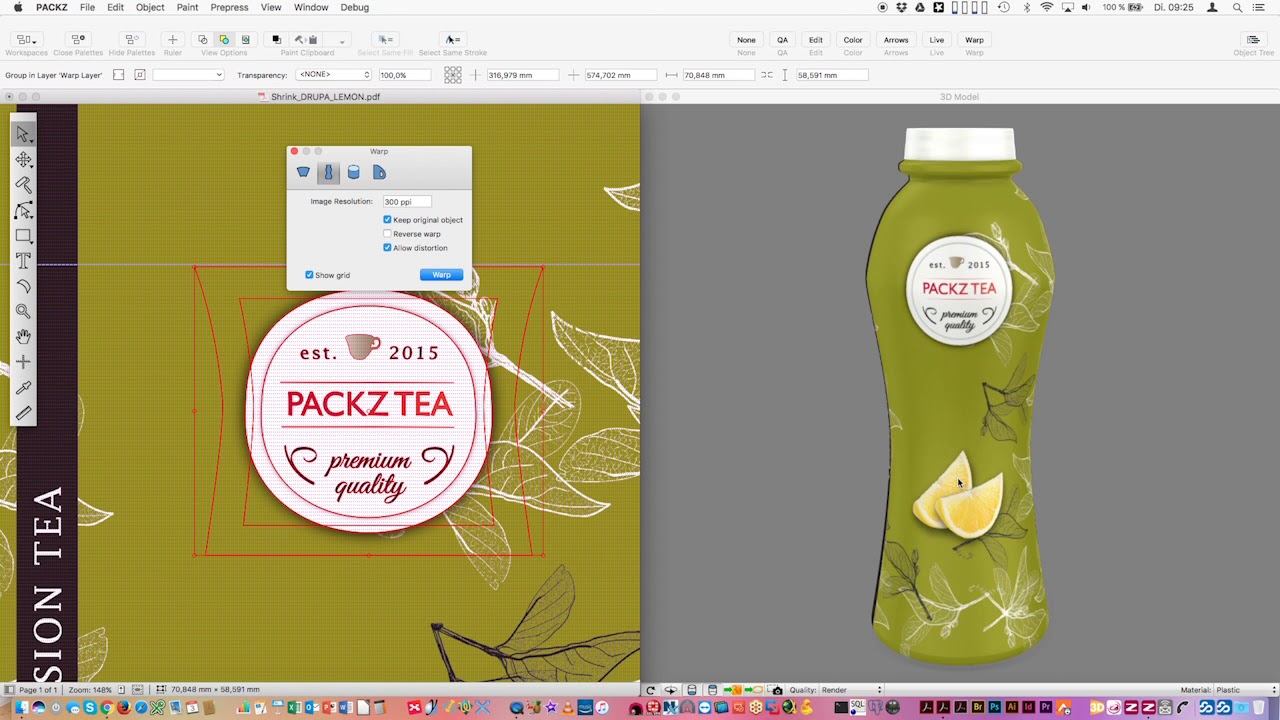1280x720 pixels.
Task: Switch to the QA workspace button
Action: click(782, 40)
